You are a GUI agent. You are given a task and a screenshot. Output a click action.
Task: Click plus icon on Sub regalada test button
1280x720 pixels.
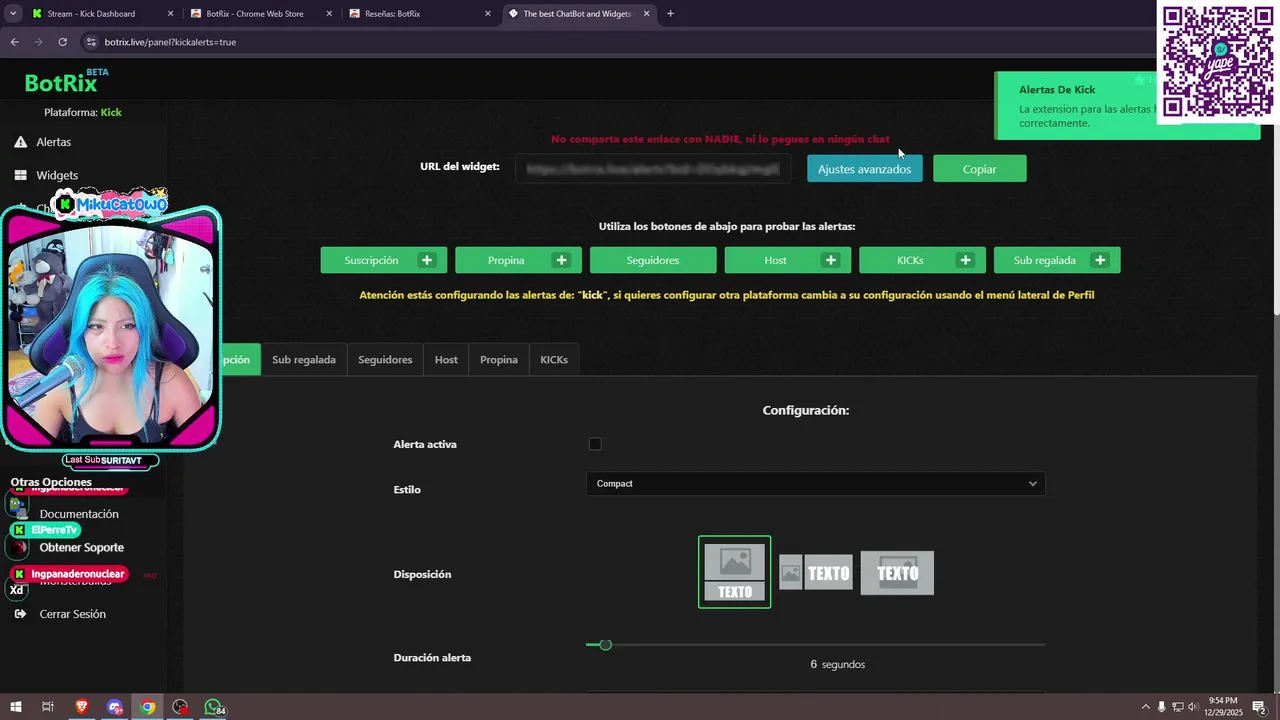(x=1100, y=260)
